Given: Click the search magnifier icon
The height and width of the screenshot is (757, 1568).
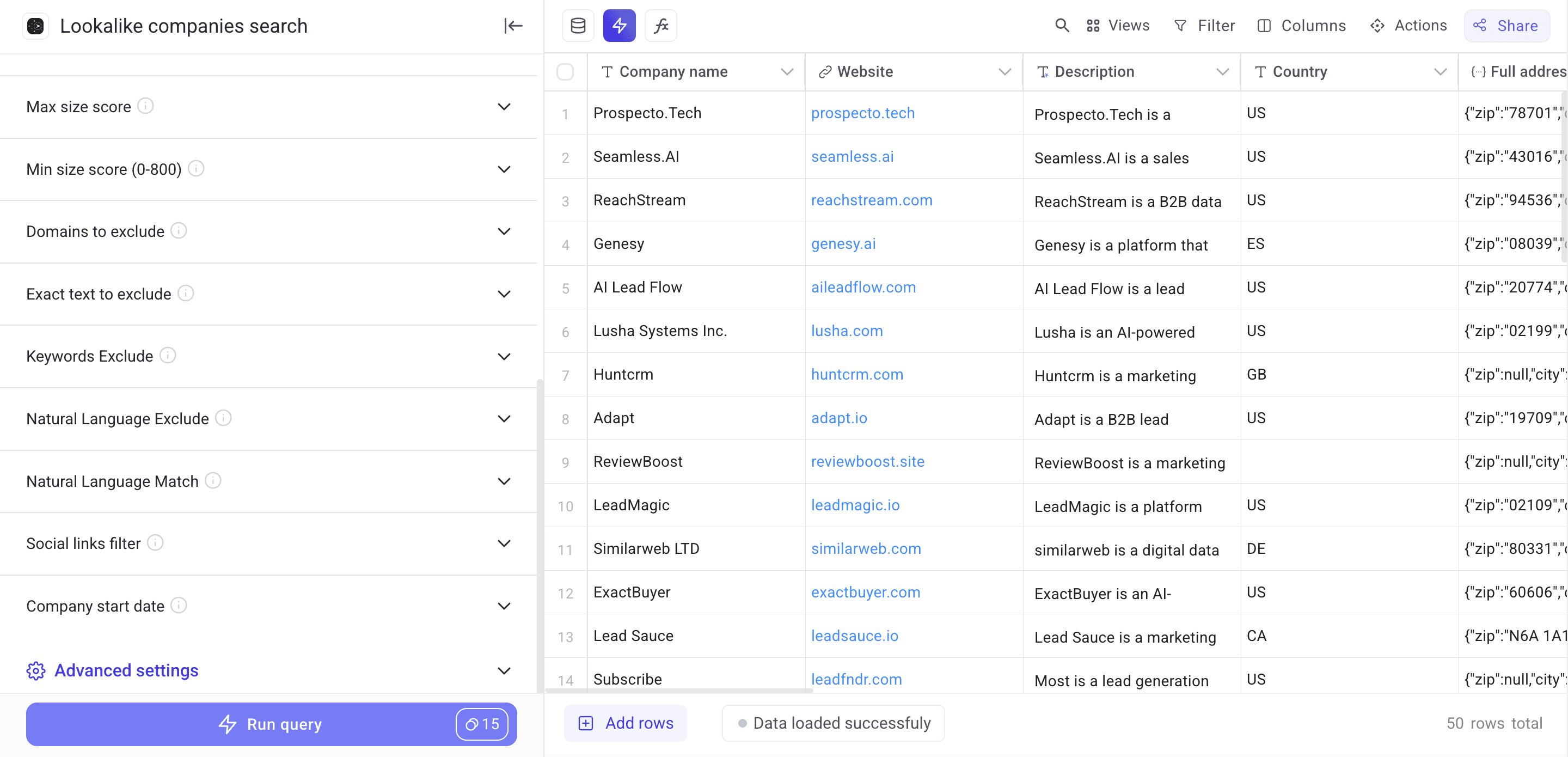Looking at the screenshot, I should click(1062, 26).
